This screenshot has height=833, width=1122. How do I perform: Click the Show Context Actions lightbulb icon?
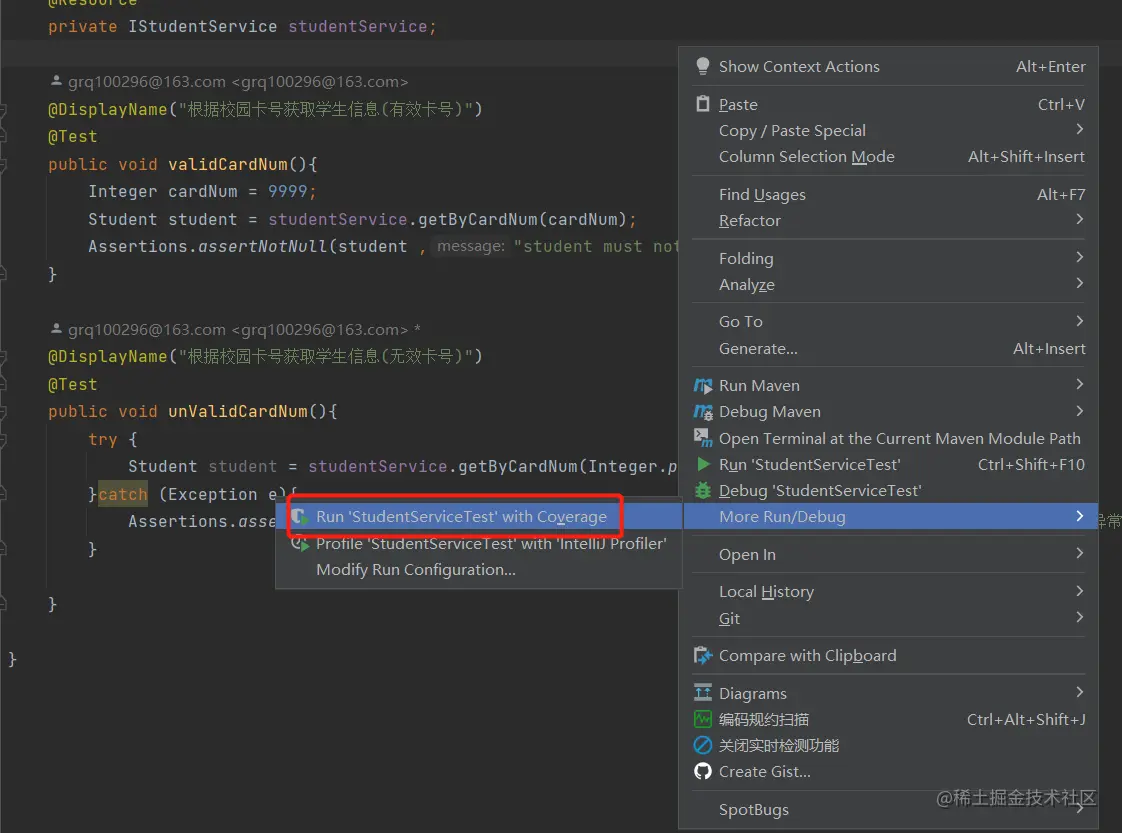point(703,67)
